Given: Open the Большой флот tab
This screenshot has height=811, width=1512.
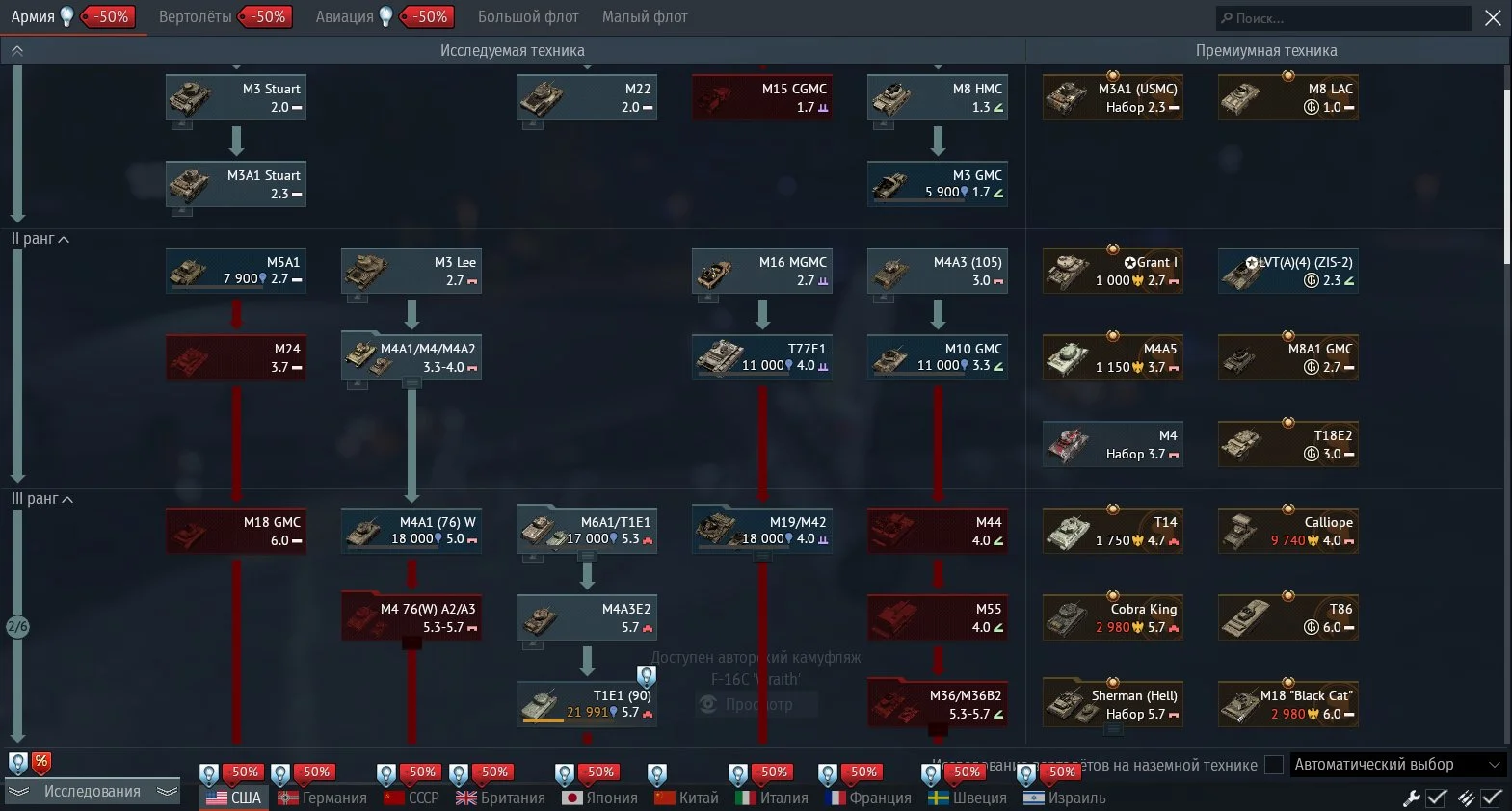Looking at the screenshot, I should 528,17.
